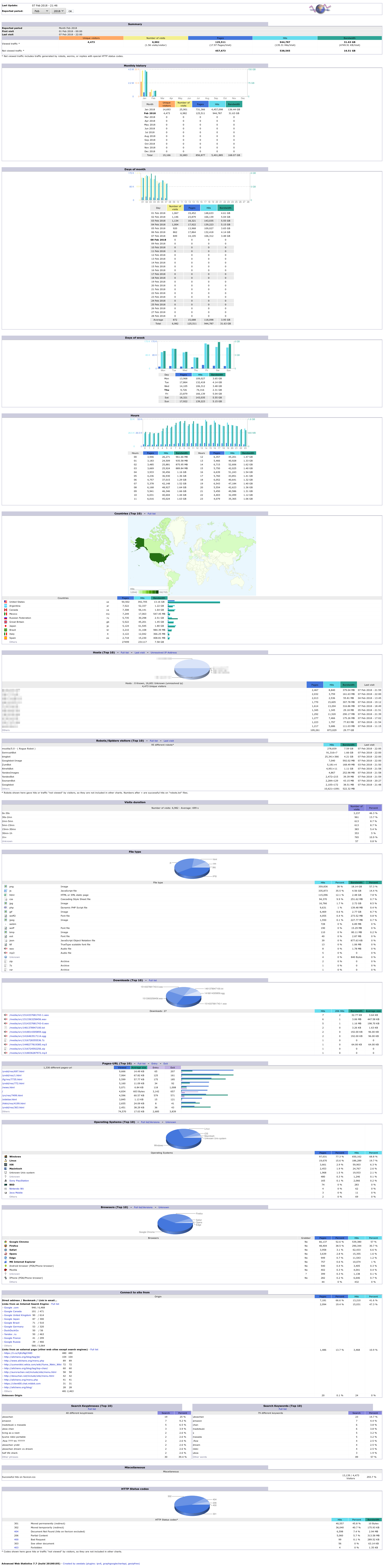Image resolution: width=384 pixels, height=1568 pixels.
Task: Click the Linux operating system icon
Action: (x=5, y=1161)
